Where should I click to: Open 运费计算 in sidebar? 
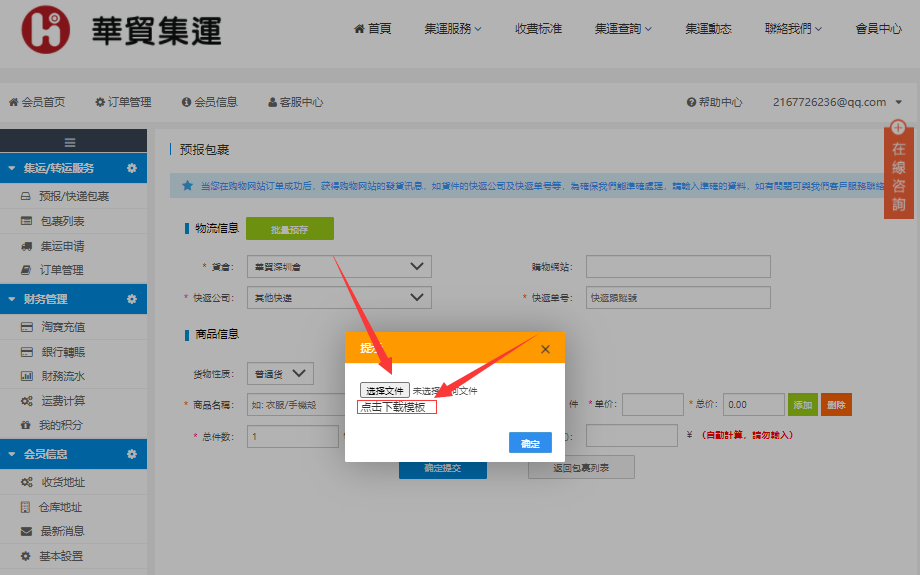point(62,401)
